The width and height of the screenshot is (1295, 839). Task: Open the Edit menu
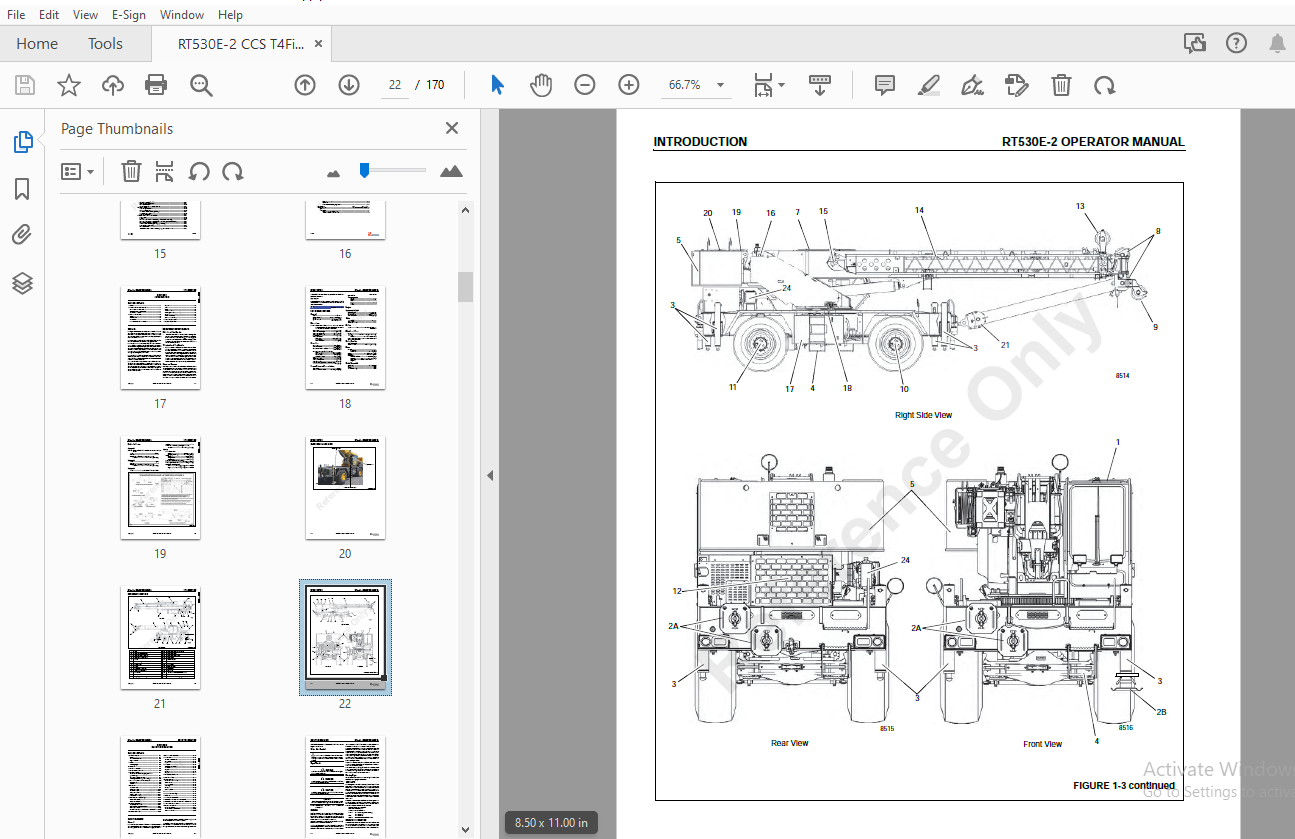coord(49,15)
